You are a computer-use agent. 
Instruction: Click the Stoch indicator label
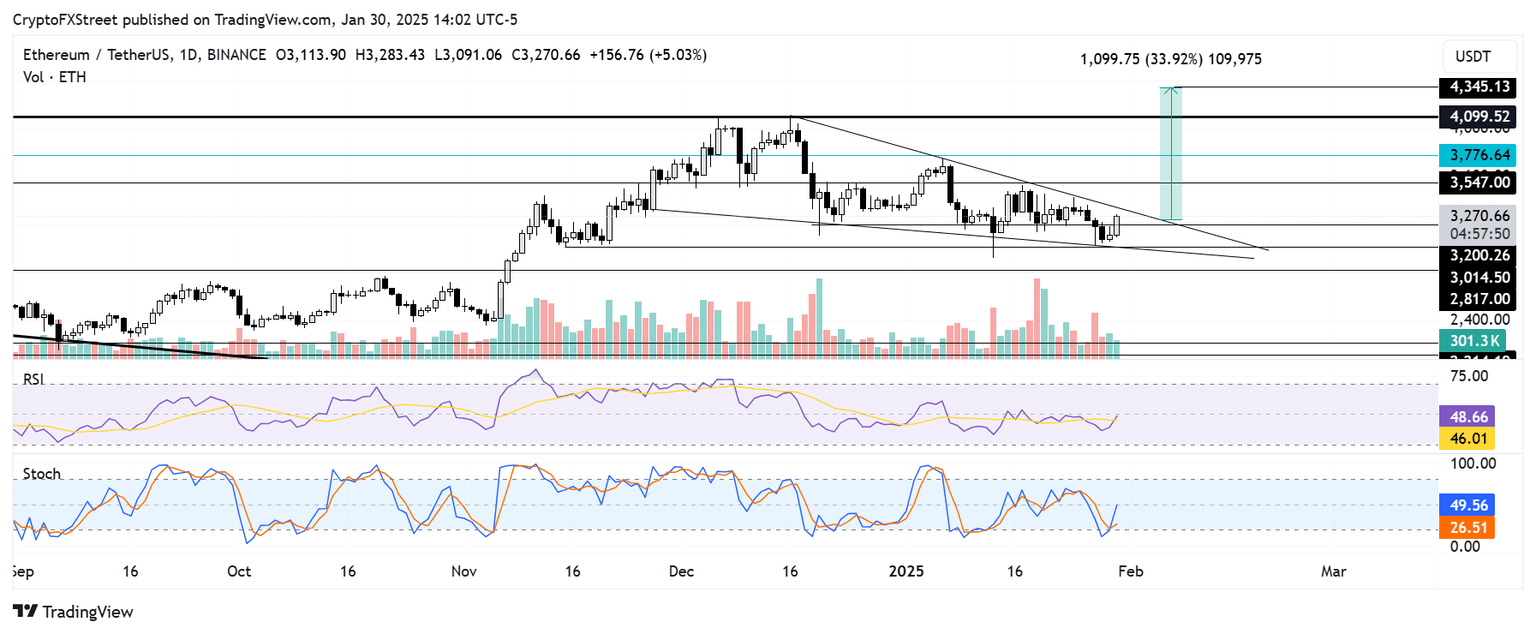pyautogui.click(x=41, y=474)
